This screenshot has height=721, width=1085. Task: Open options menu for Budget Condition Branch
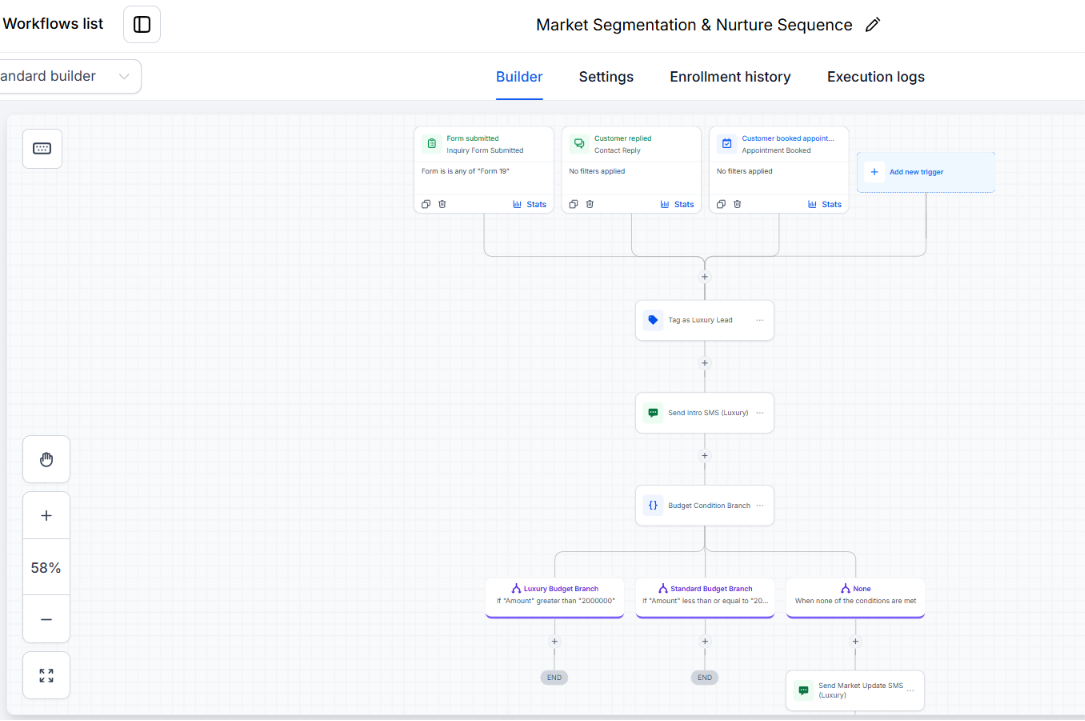click(x=760, y=505)
